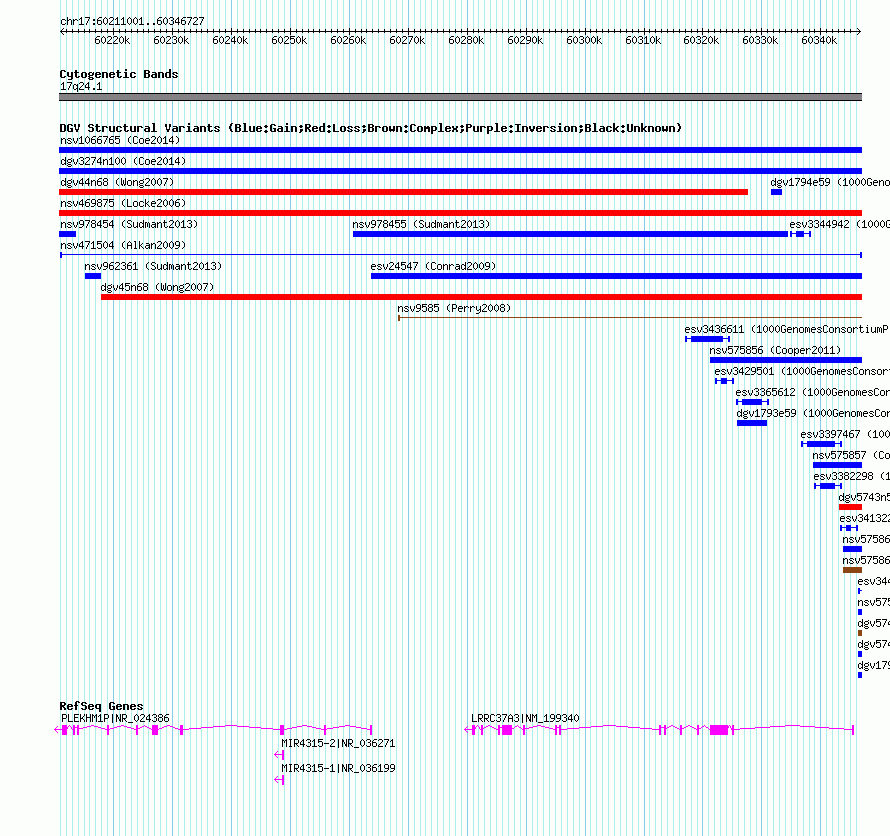Image resolution: width=890 pixels, height=836 pixels.
Task: Click the short nsv978454 (Sudmant2013) blue bar
Action: click(x=68, y=234)
